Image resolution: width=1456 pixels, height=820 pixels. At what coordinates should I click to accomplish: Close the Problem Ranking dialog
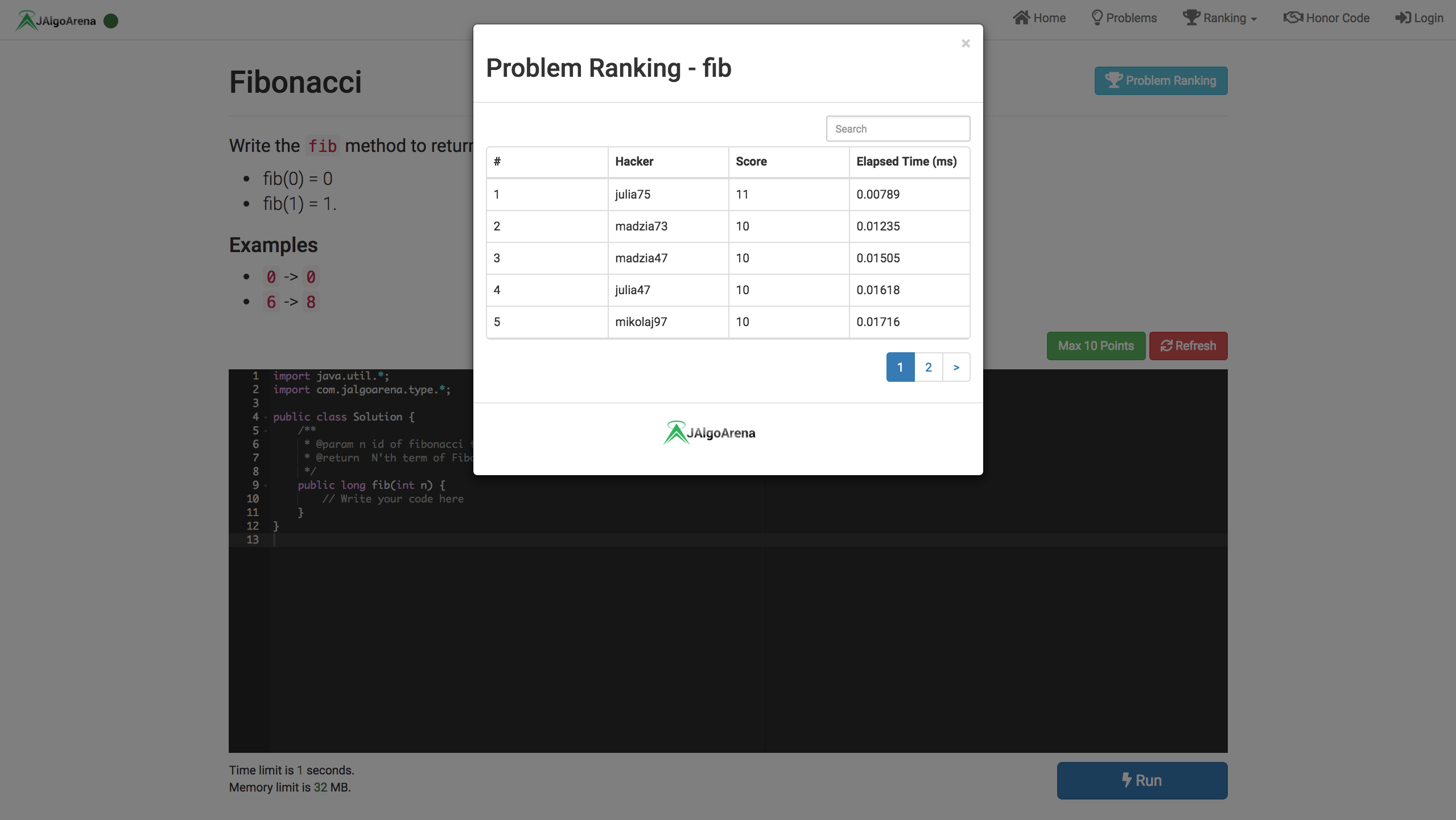tap(965, 43)
